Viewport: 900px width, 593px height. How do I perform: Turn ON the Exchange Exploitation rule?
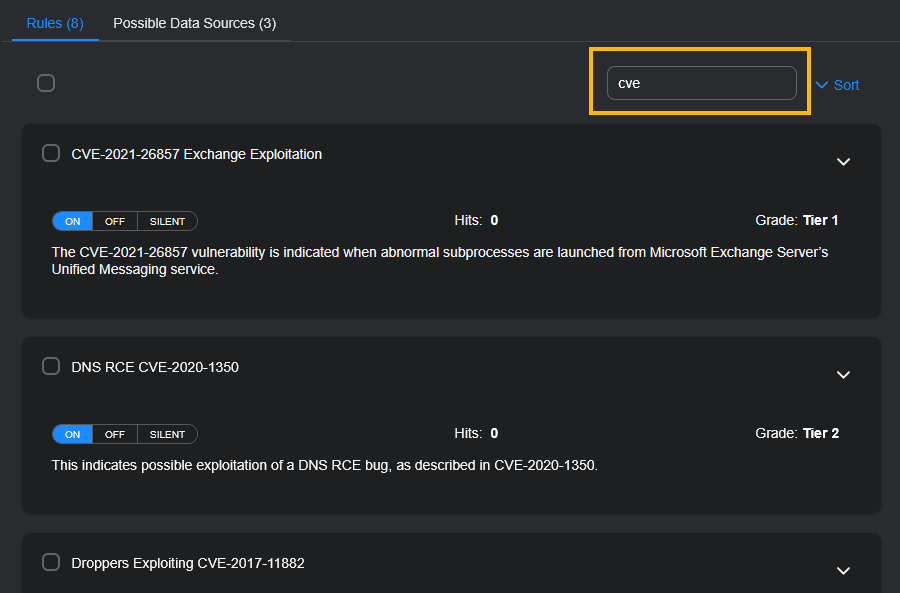click(x=72, y=221)
